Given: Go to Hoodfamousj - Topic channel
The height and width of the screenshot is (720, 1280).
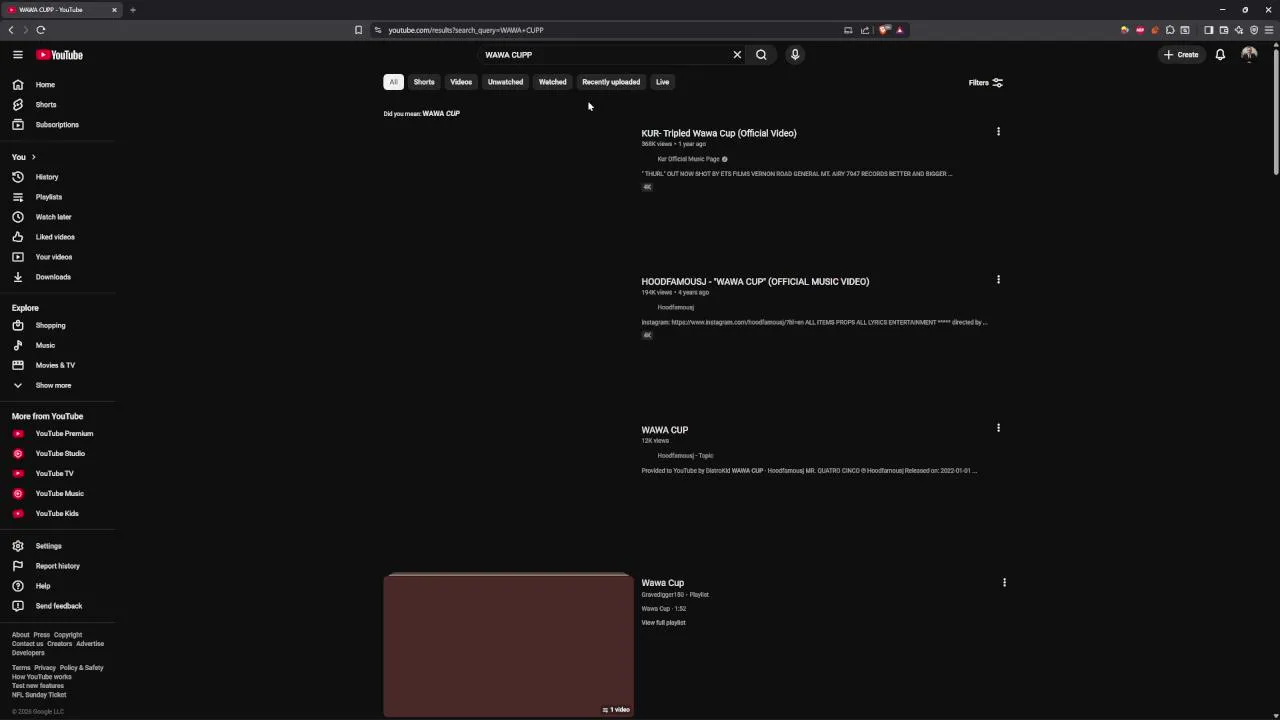Looking at the screenshot, I should tap(685, 456).
